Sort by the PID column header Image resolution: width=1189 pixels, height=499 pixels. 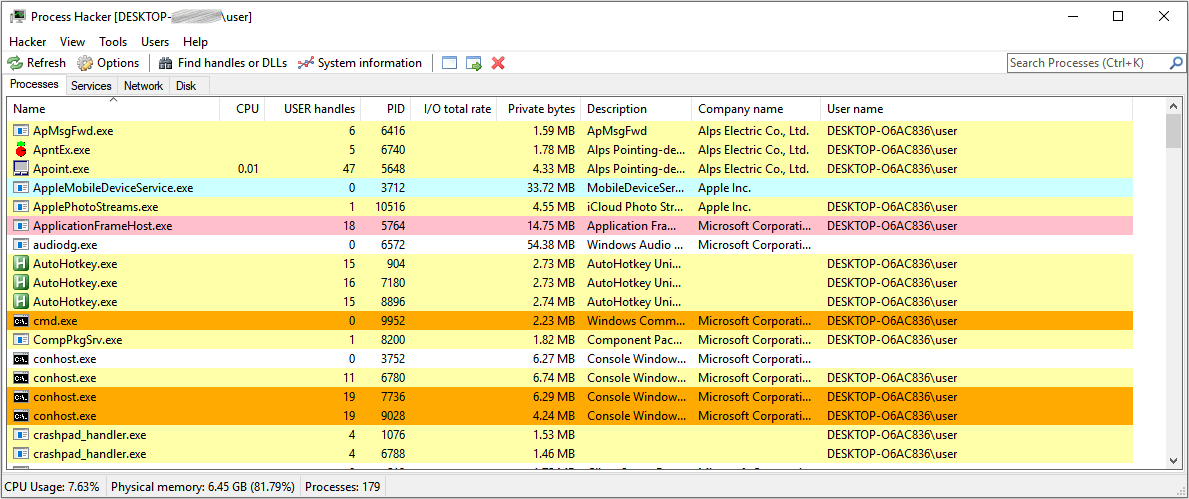pyautogui.click(x=396, y=109)
